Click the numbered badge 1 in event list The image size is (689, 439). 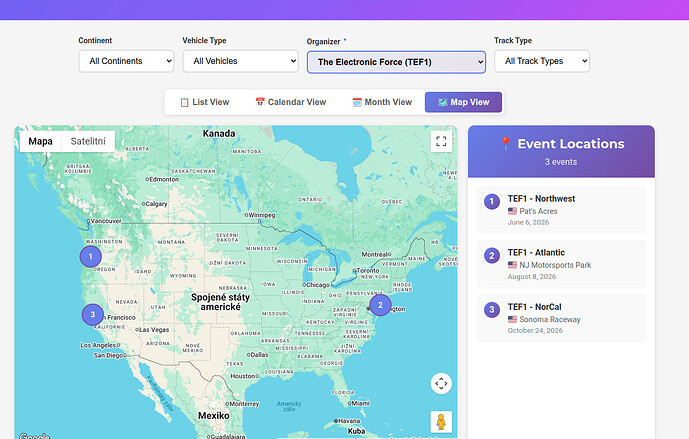491,201
